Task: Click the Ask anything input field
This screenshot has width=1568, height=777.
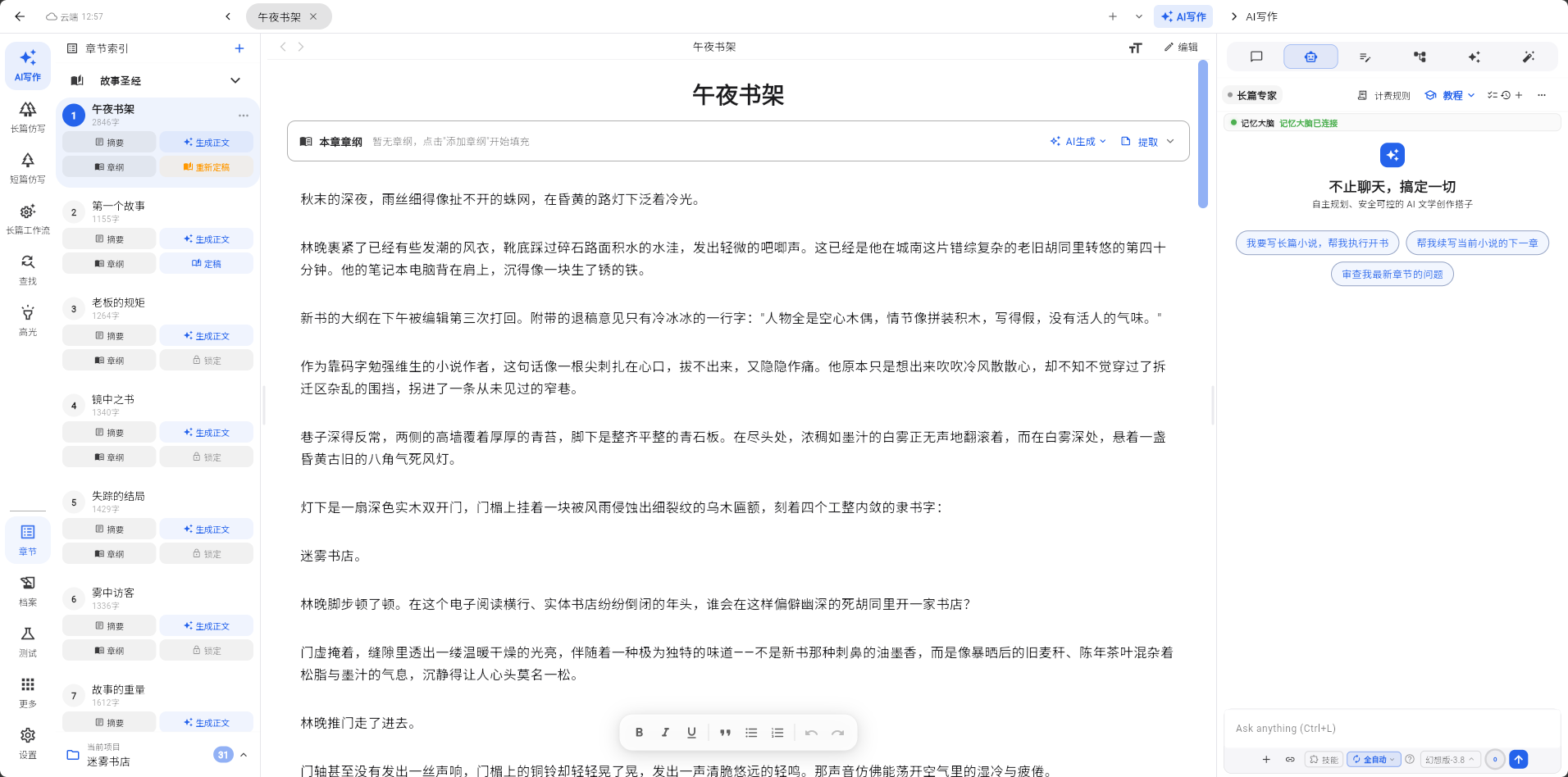Action: click(1392, 728)
